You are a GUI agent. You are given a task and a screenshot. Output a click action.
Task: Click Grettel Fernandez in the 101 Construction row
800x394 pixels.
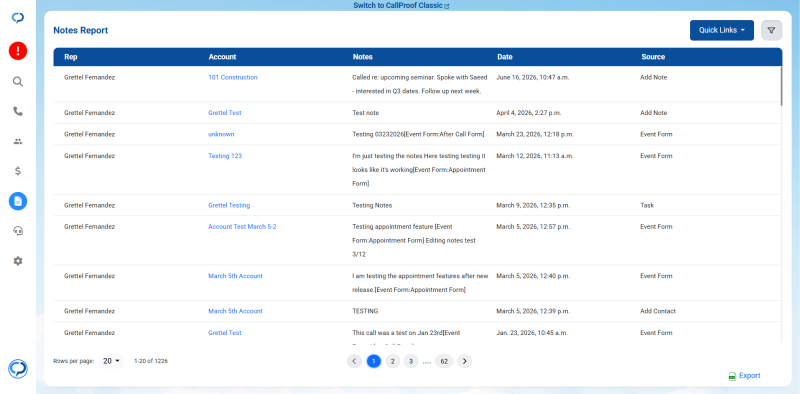point(89,78)
